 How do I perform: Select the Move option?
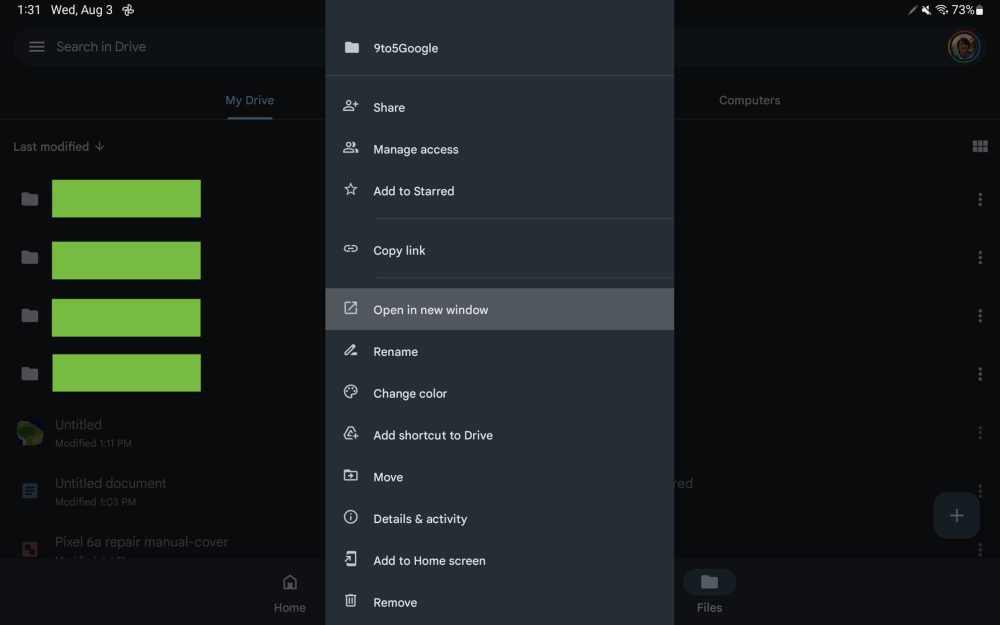(388, 477)
